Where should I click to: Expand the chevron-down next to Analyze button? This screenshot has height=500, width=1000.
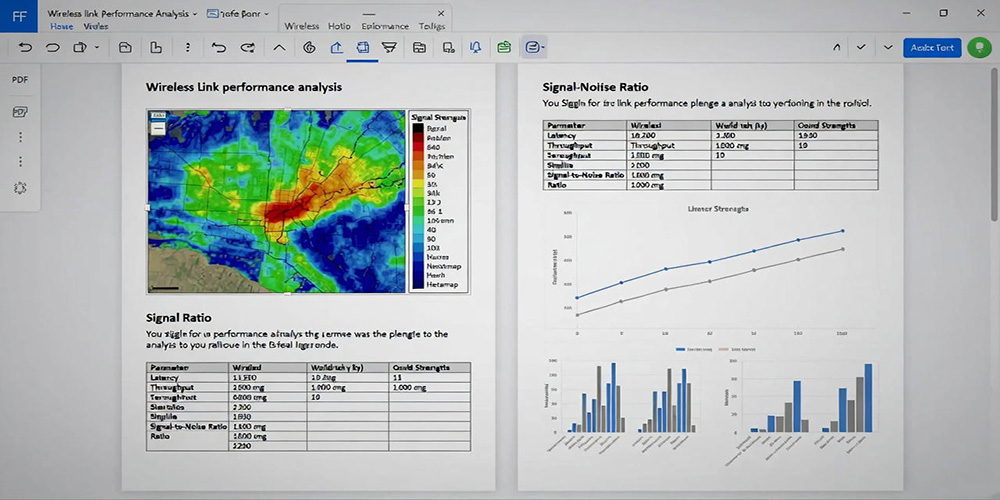coord(888,47)
